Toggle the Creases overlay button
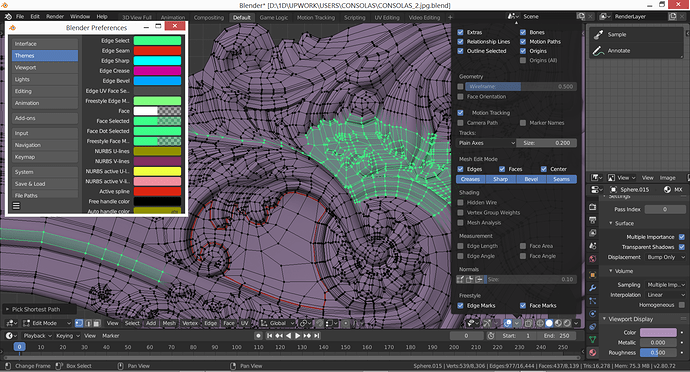Viewport: 690px width, 372px height. [x=470, y=179]
